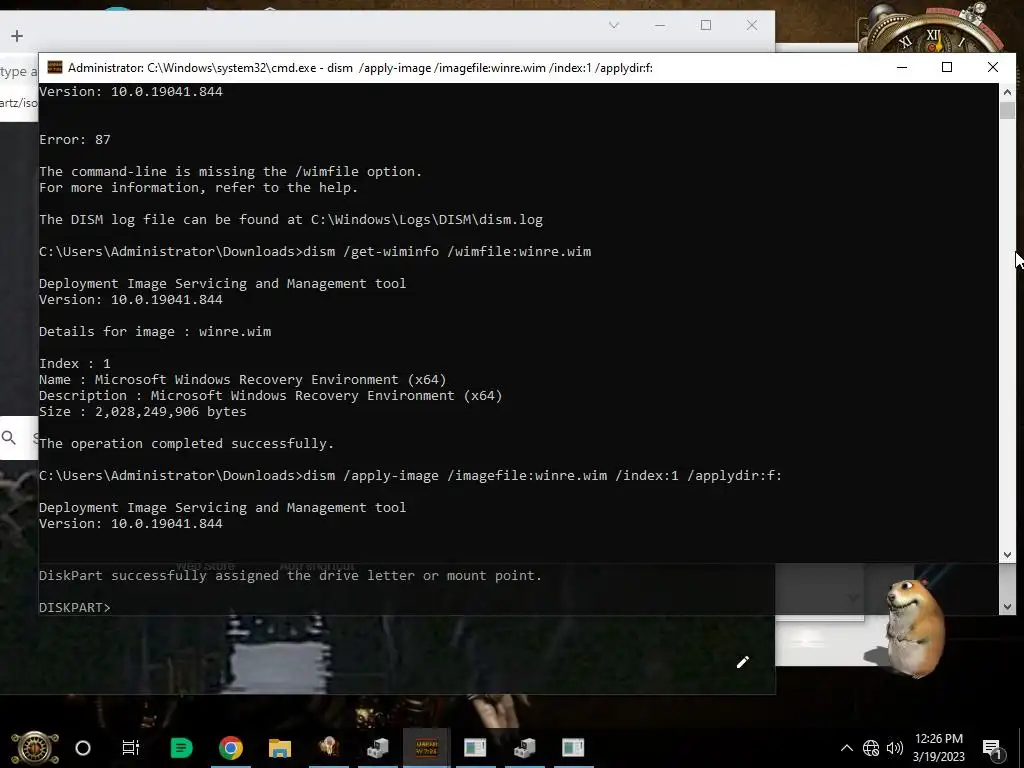This screenshot has height=768, width=1024.
Task: Minimize the background browser window
Action: pos(660,25)
